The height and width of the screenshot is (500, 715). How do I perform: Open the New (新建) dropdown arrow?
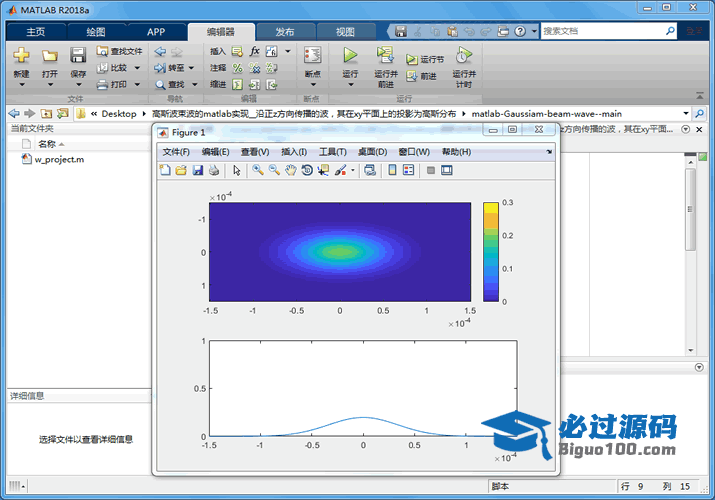coord(21,84)
